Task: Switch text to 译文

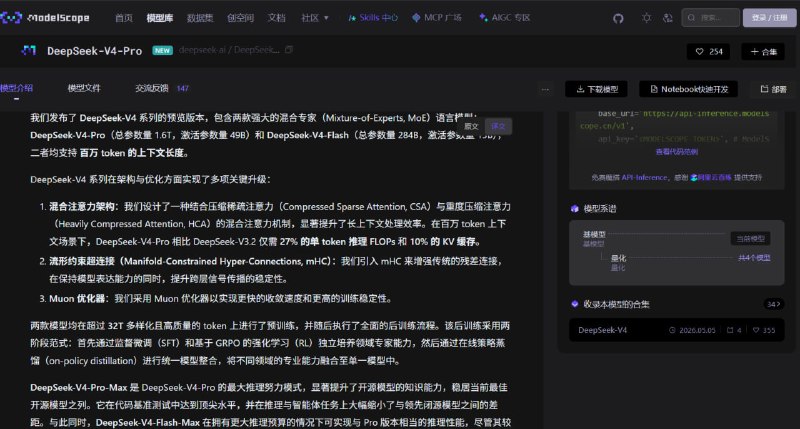Action: click(x=498, y=127)
